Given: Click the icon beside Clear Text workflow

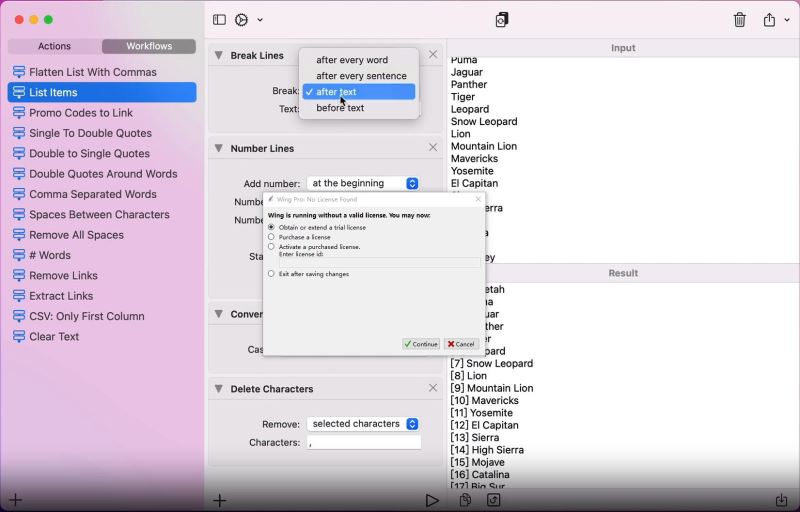Looking at the screenshot, I should click(19, 337).
